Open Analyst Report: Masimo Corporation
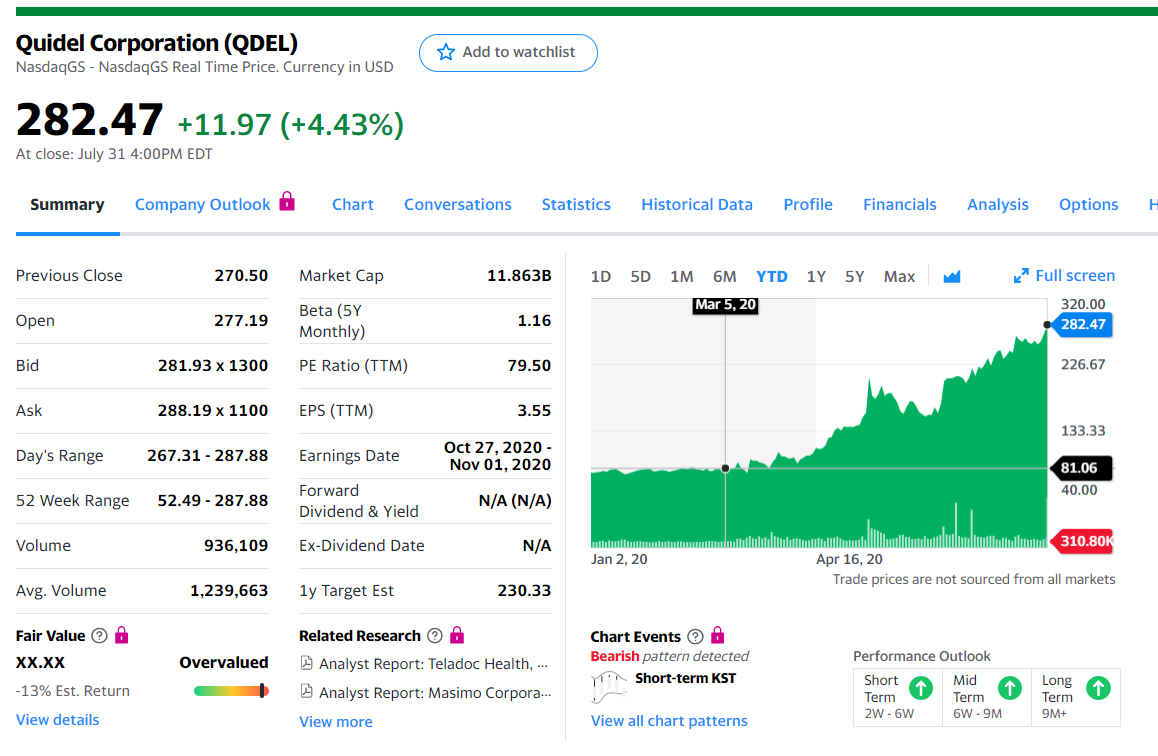Image resolution: width=1158 pixels, height=756 pixels. [435, 693]
